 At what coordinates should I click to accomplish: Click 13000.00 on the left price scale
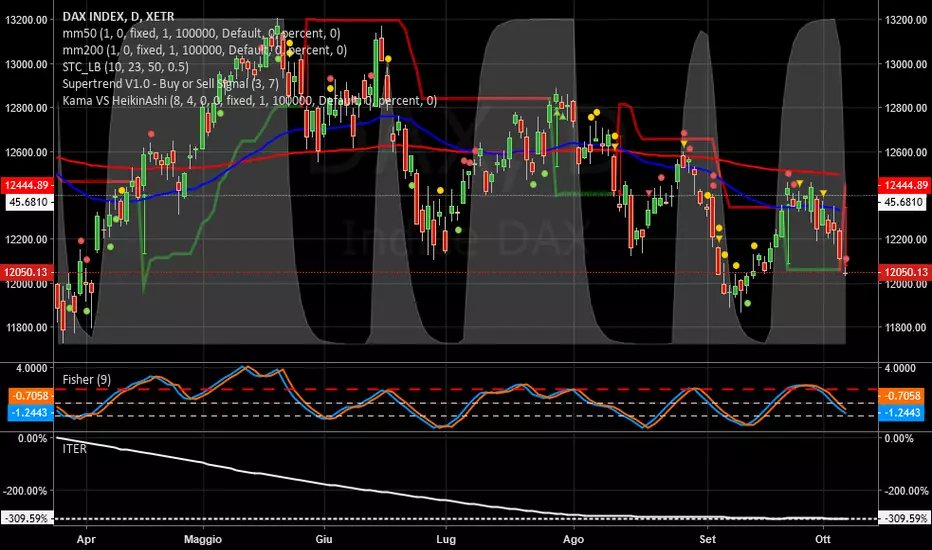[x=26, y=64]
